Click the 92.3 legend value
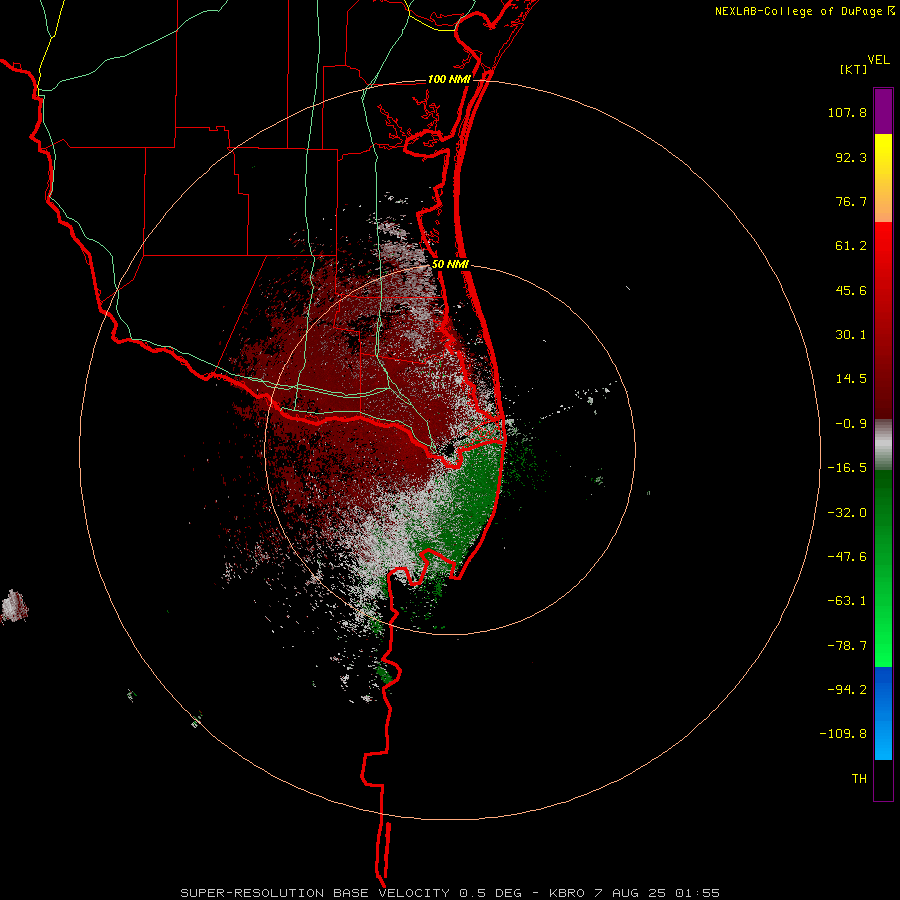Image resolution: width=900 pixels, height=900 pixels. (851, 157)
